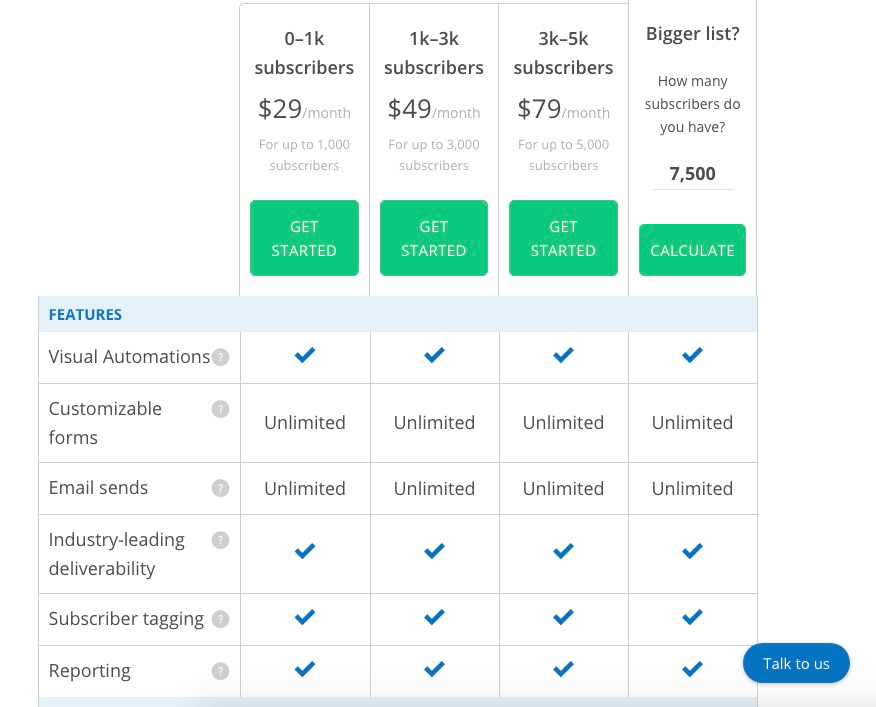The image size is (876, 707).
Task: Click Subscriber tagging checkmark in 0–1k column
Action: tap(304, 617)
